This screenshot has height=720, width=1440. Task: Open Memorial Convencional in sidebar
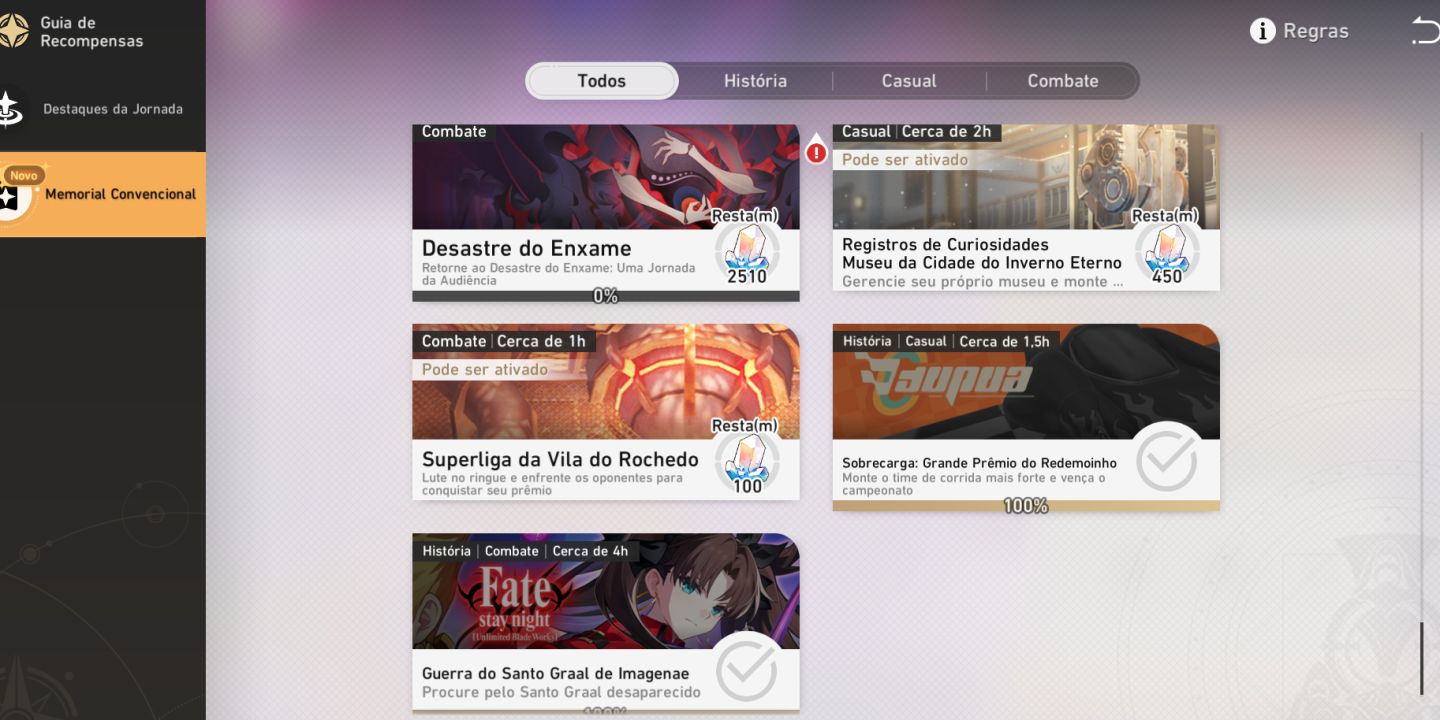click(103, 194)
